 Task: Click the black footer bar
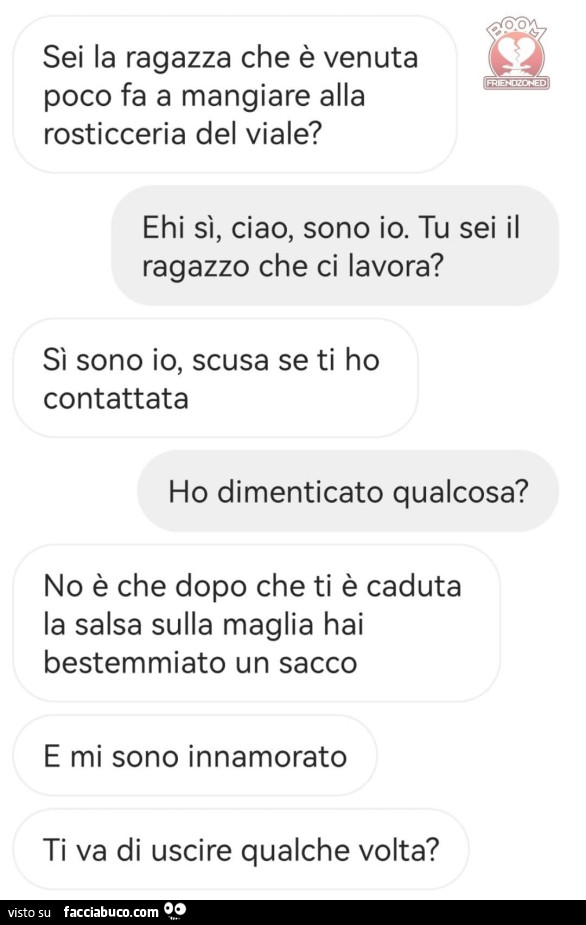[x=293, y=912]
